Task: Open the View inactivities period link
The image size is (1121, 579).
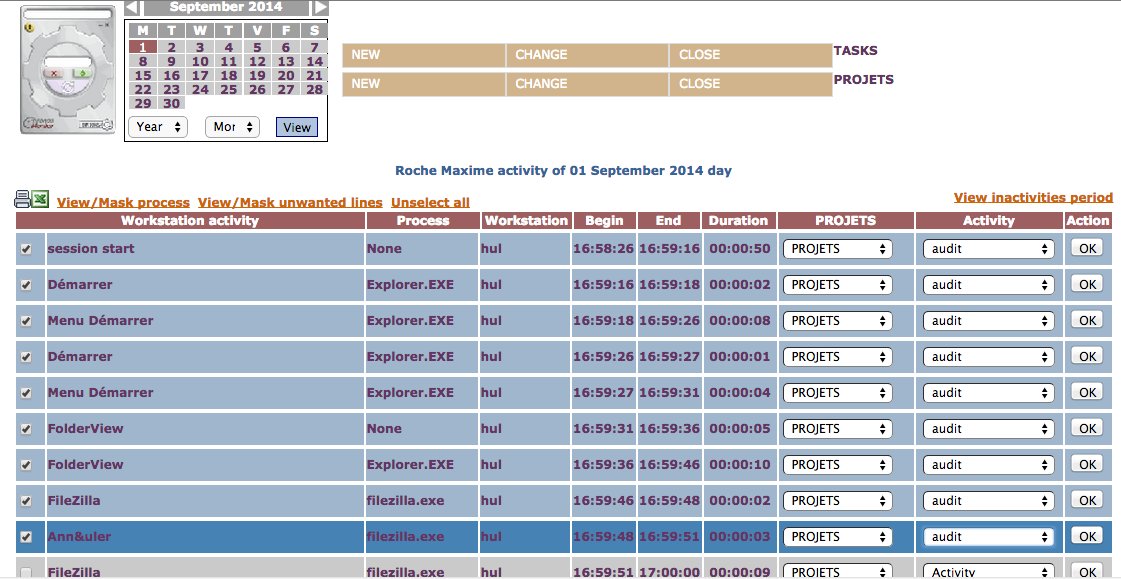Action: [1033, 197]
